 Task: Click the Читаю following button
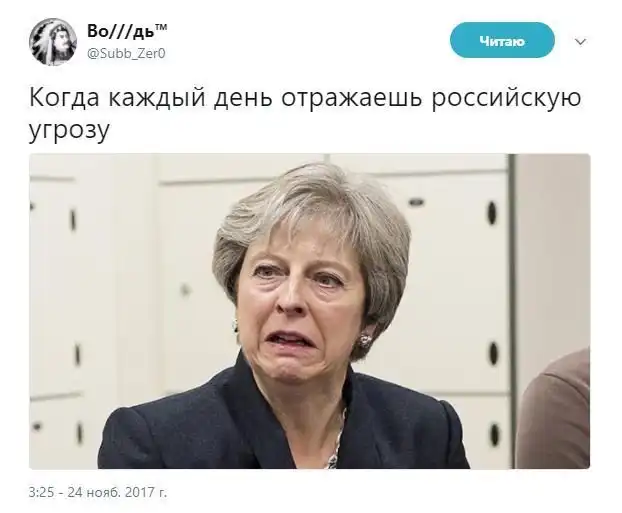502,40
